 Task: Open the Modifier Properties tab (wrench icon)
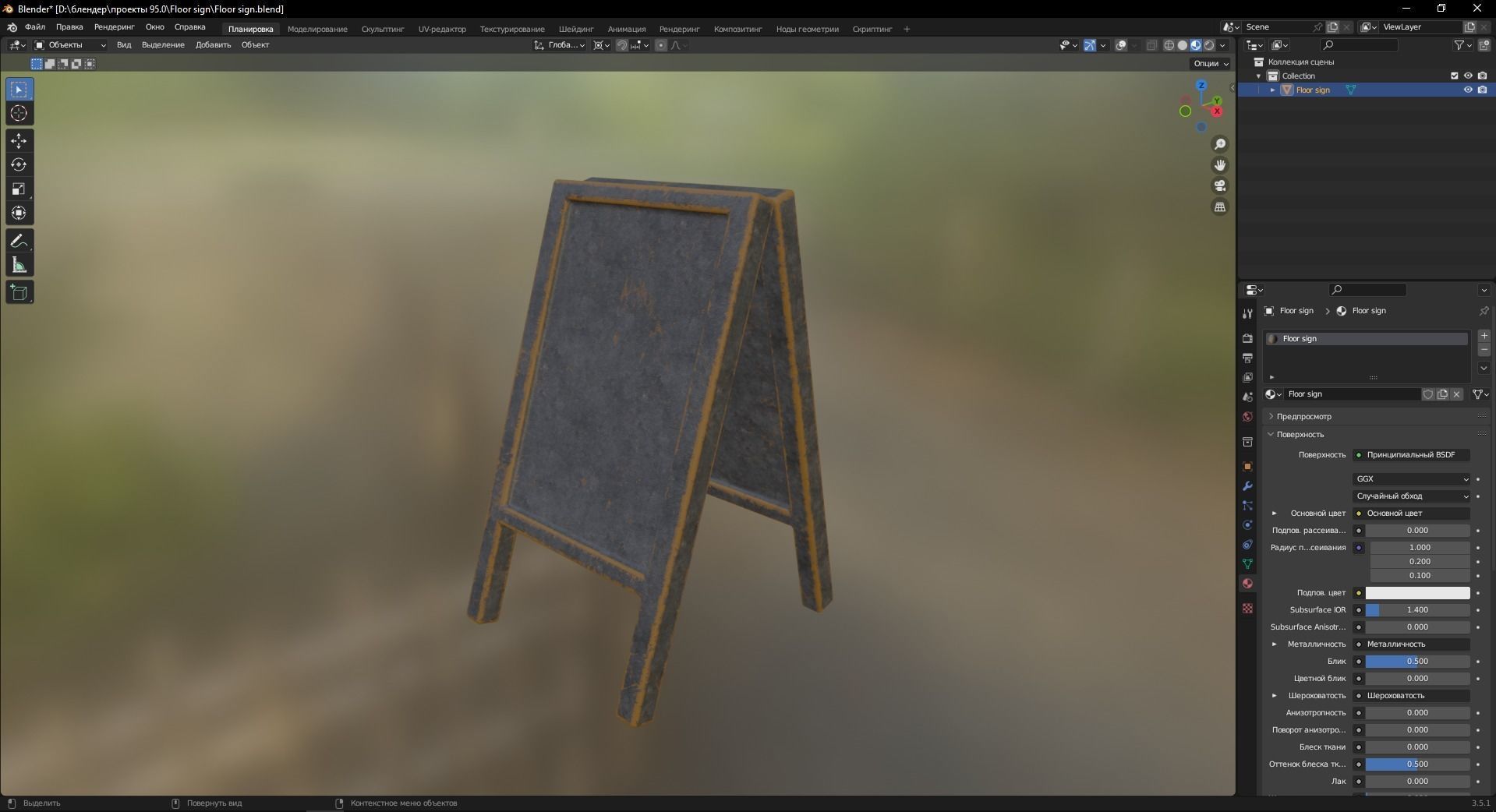tap(1247, 486)
